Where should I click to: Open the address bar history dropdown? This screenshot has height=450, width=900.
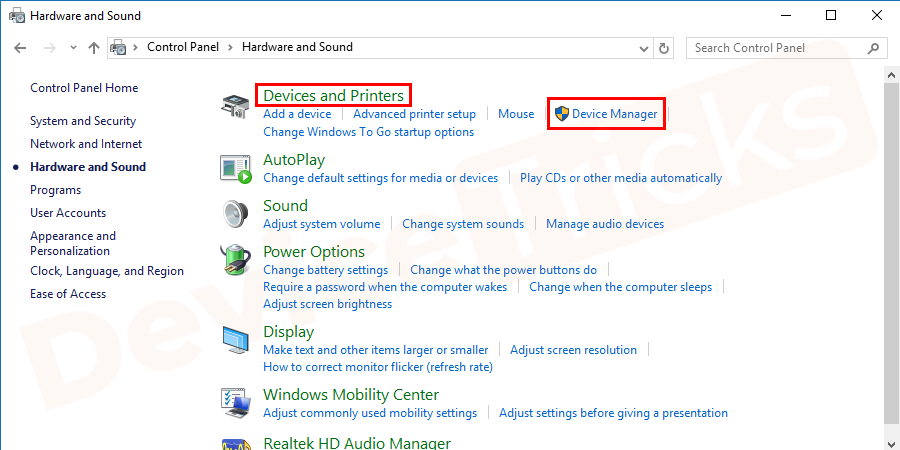click(641, 47)
